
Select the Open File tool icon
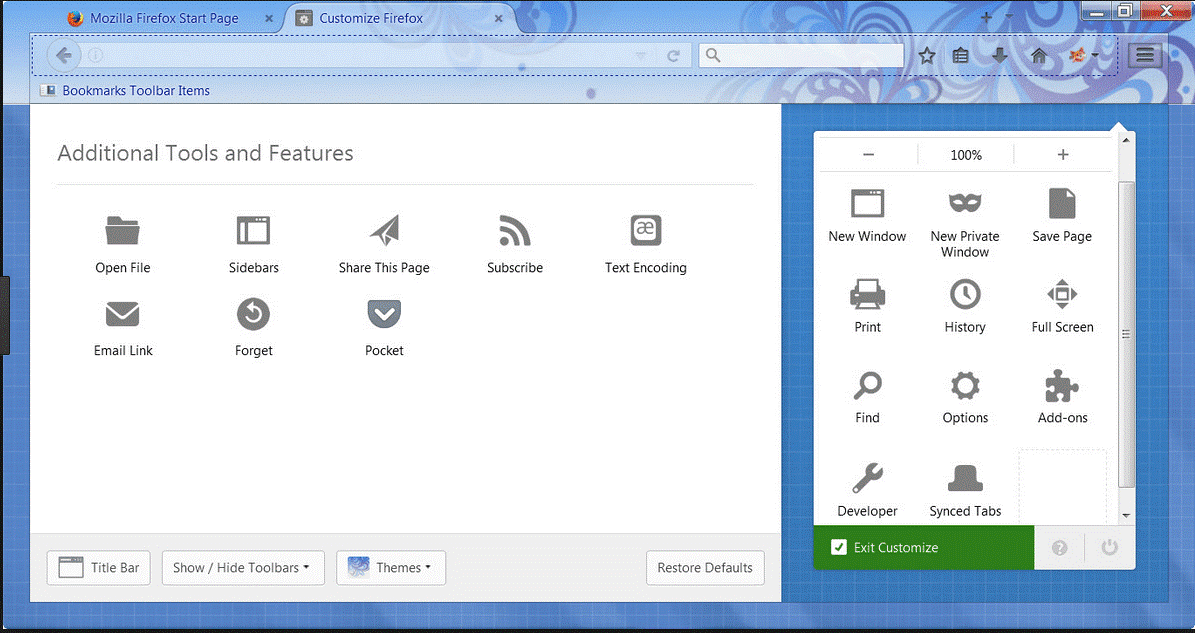(x=122, y=230)
